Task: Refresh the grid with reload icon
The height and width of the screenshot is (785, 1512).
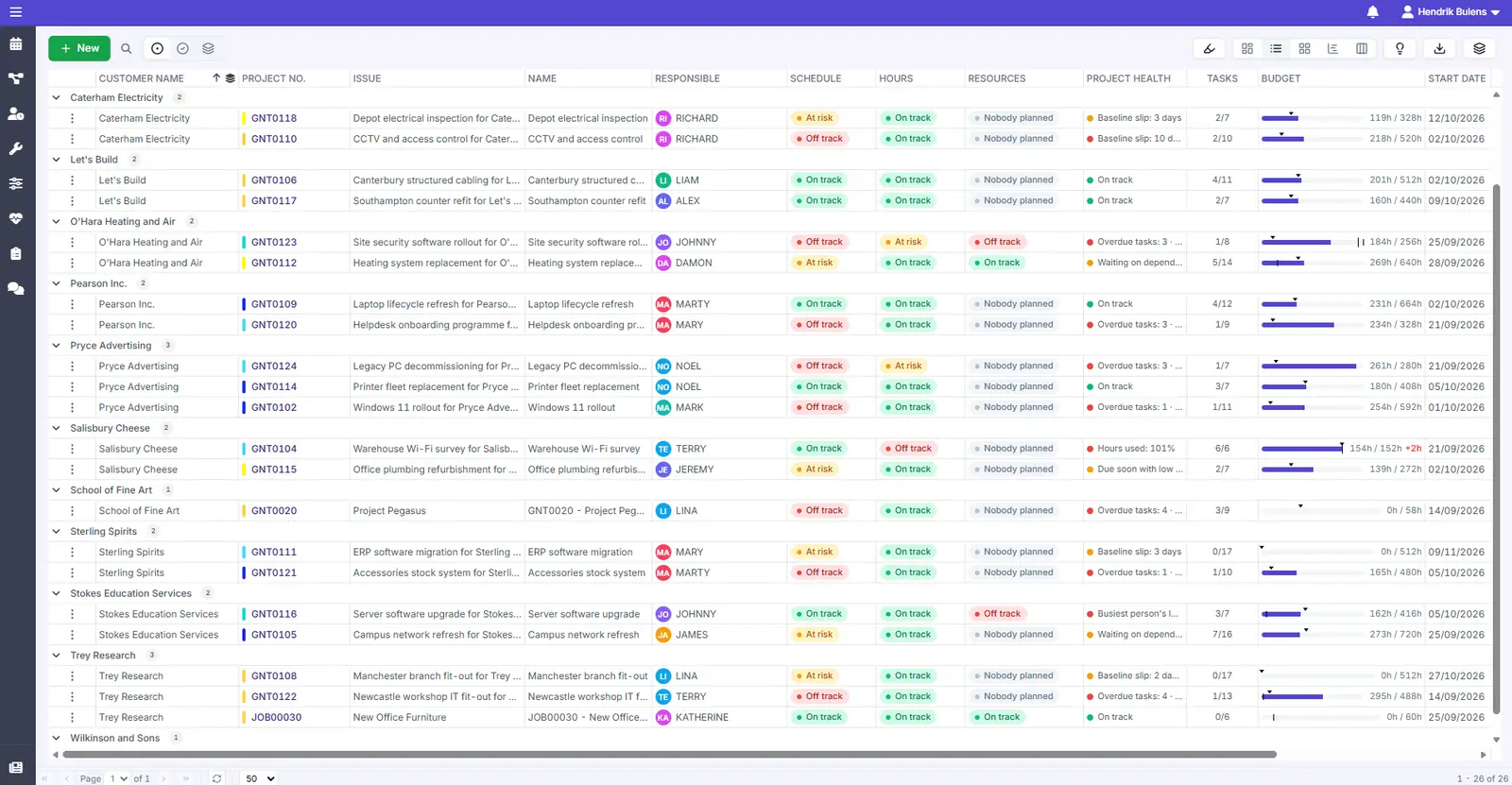Action: pyautogui.click(x=216, y=778)
